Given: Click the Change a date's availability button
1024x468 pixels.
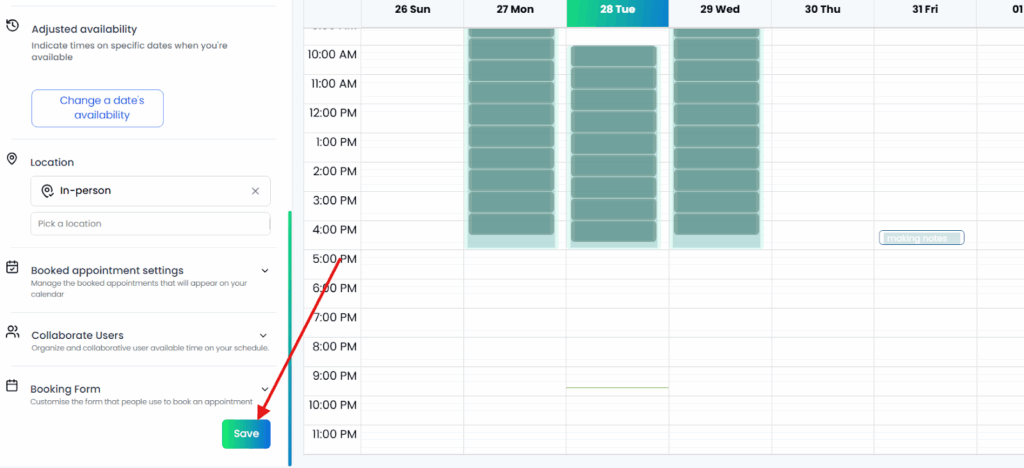Looking at the screenshot, I should coord(97,108).
